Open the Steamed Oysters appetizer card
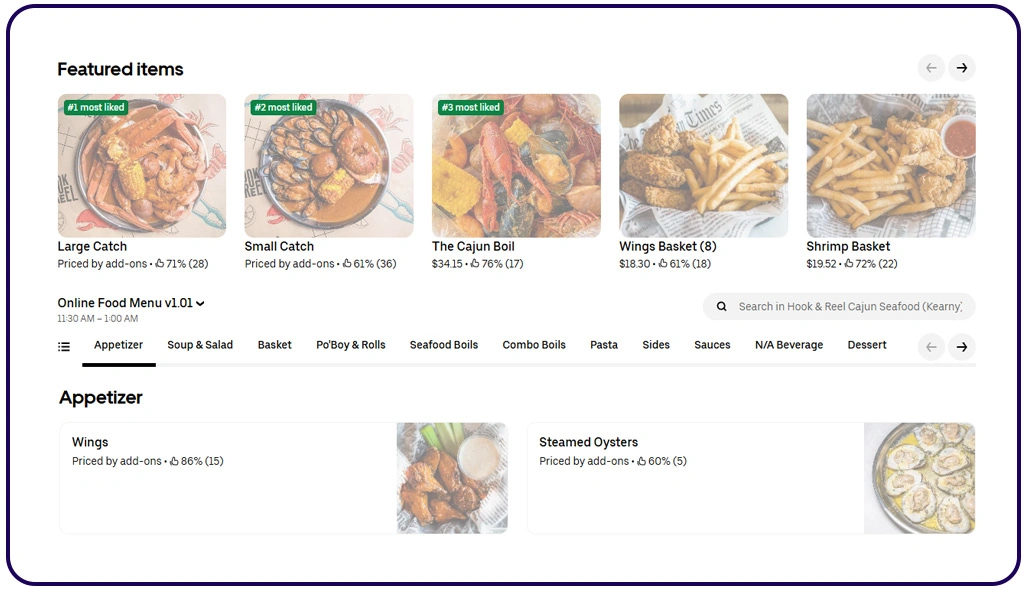Screen dimensions: 1026x589 tap(751, 478)
